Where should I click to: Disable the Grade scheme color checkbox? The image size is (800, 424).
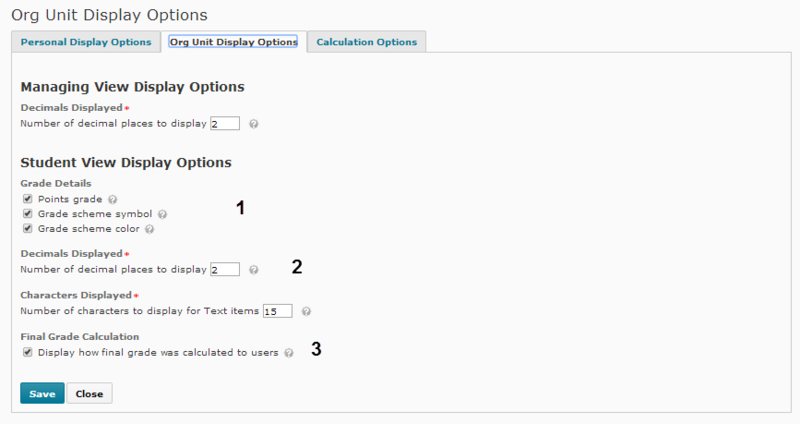(26, 228)
